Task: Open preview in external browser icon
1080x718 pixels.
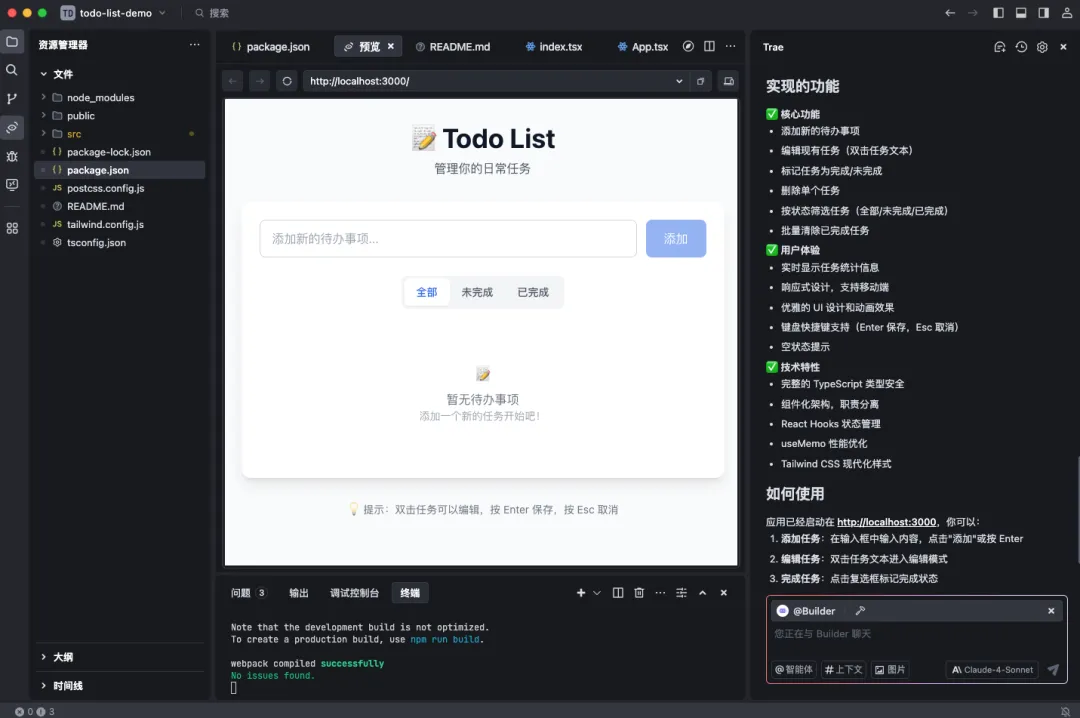Action: (700, 81)
